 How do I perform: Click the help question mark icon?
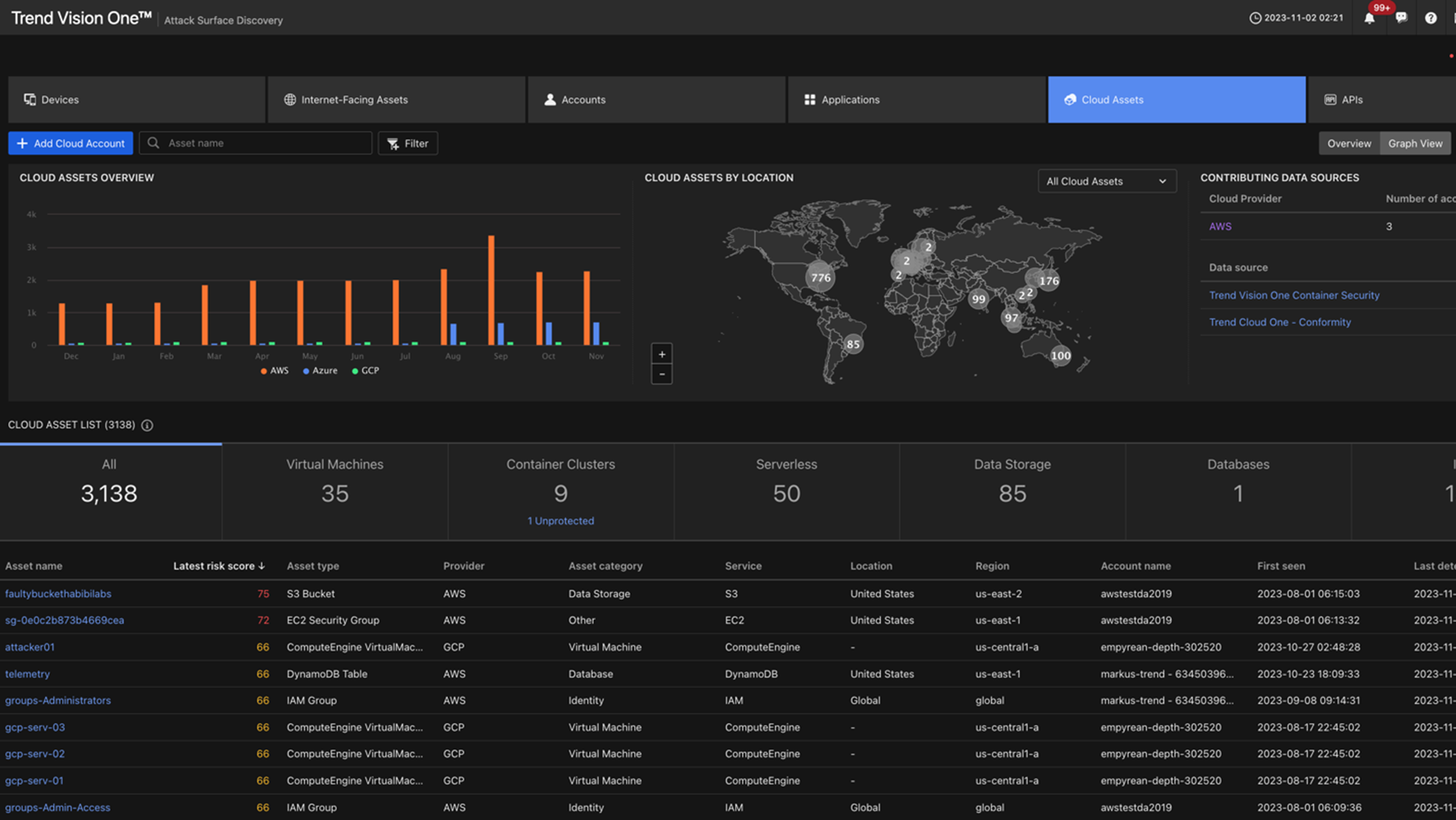click(x=1431, y=18)
